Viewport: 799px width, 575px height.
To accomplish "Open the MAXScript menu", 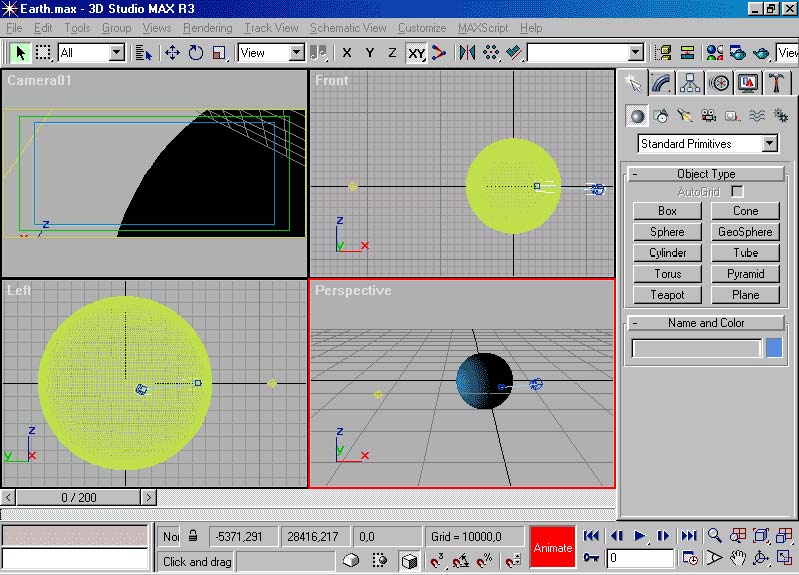I will 483,28.
